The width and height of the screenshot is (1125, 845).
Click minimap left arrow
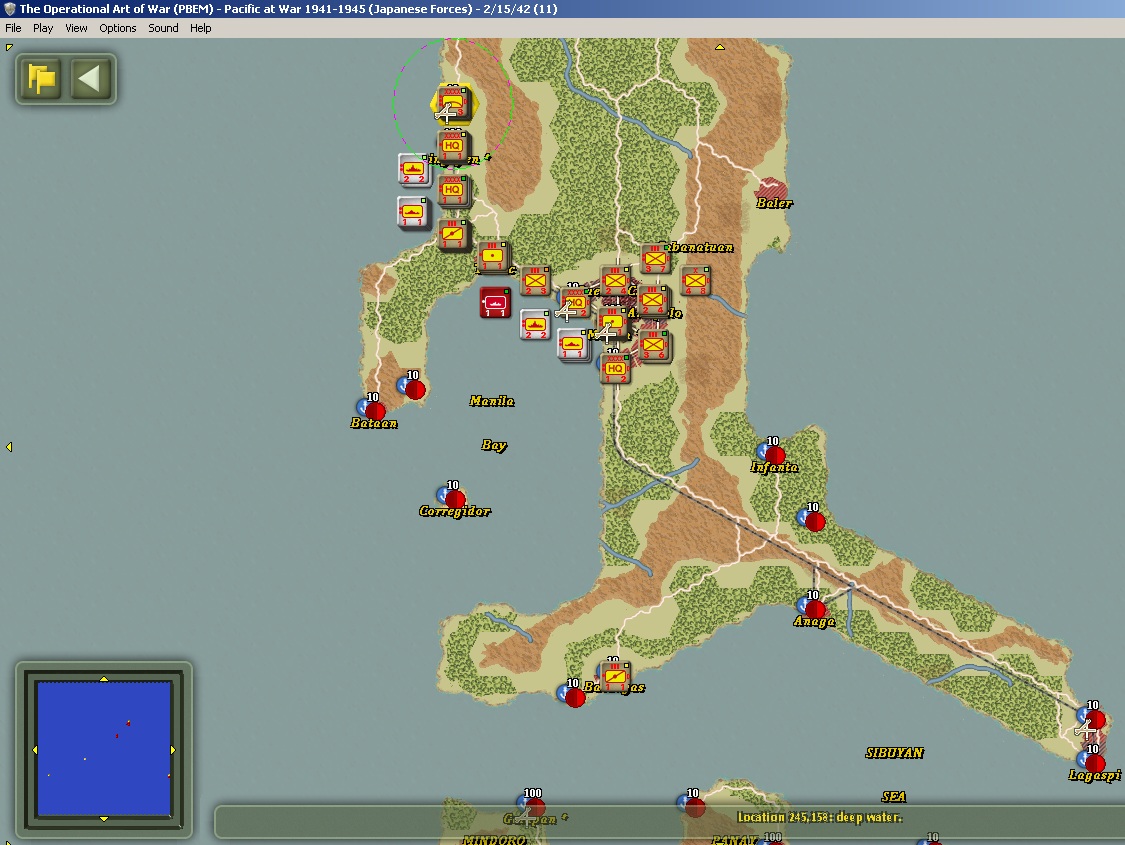(x=34, y=750)
